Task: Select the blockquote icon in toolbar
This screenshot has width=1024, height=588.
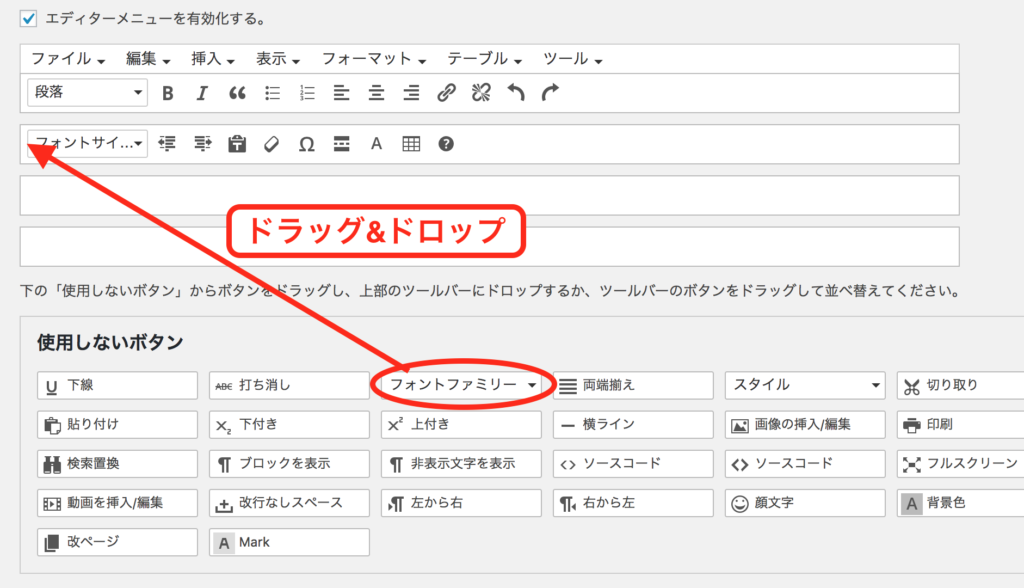Action: click(237, 93)
